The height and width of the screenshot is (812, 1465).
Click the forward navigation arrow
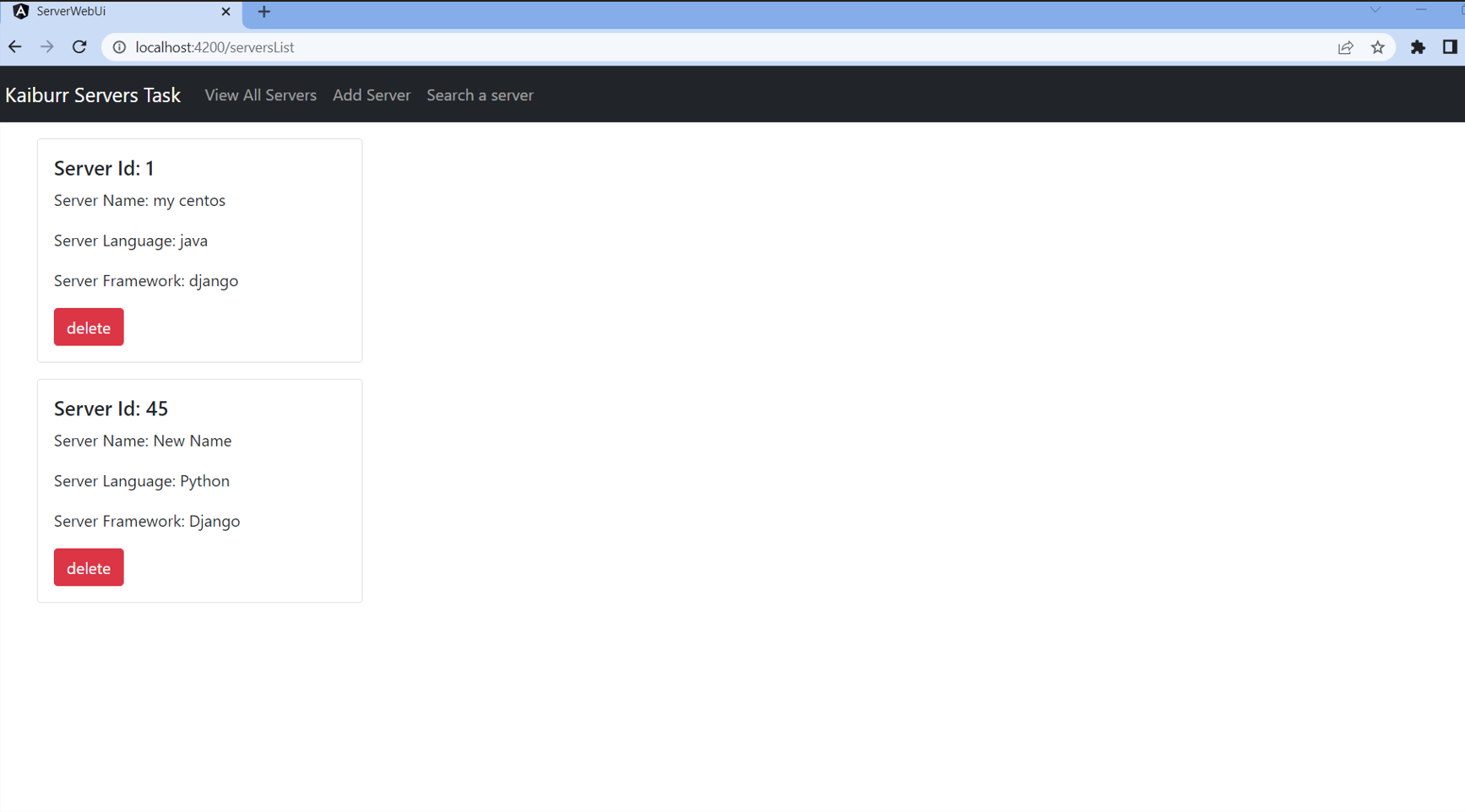click(x=46, y=46)
